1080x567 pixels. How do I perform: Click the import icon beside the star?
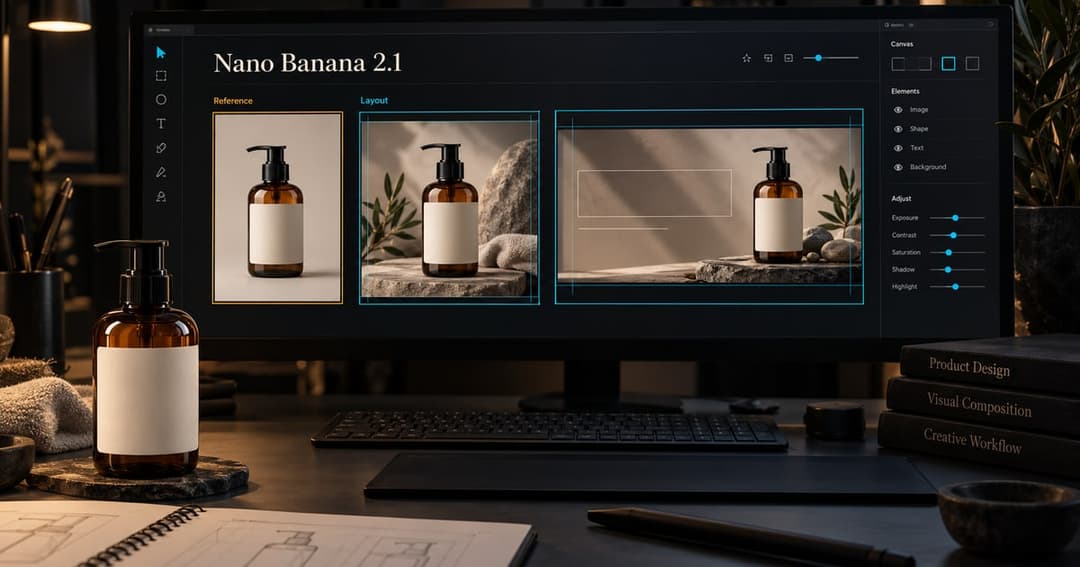[x=768, y=59]
